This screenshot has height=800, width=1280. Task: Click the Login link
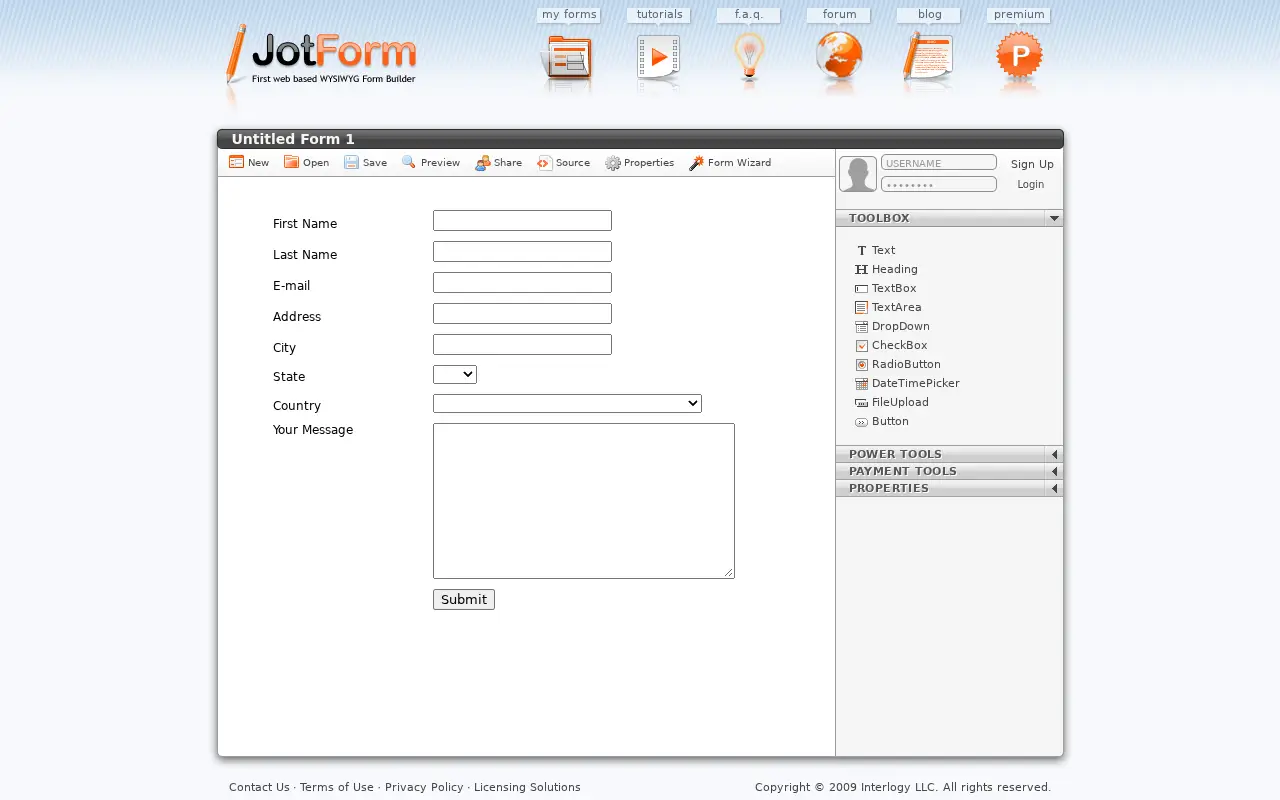pyautogui.click(x=1030, y=184)
